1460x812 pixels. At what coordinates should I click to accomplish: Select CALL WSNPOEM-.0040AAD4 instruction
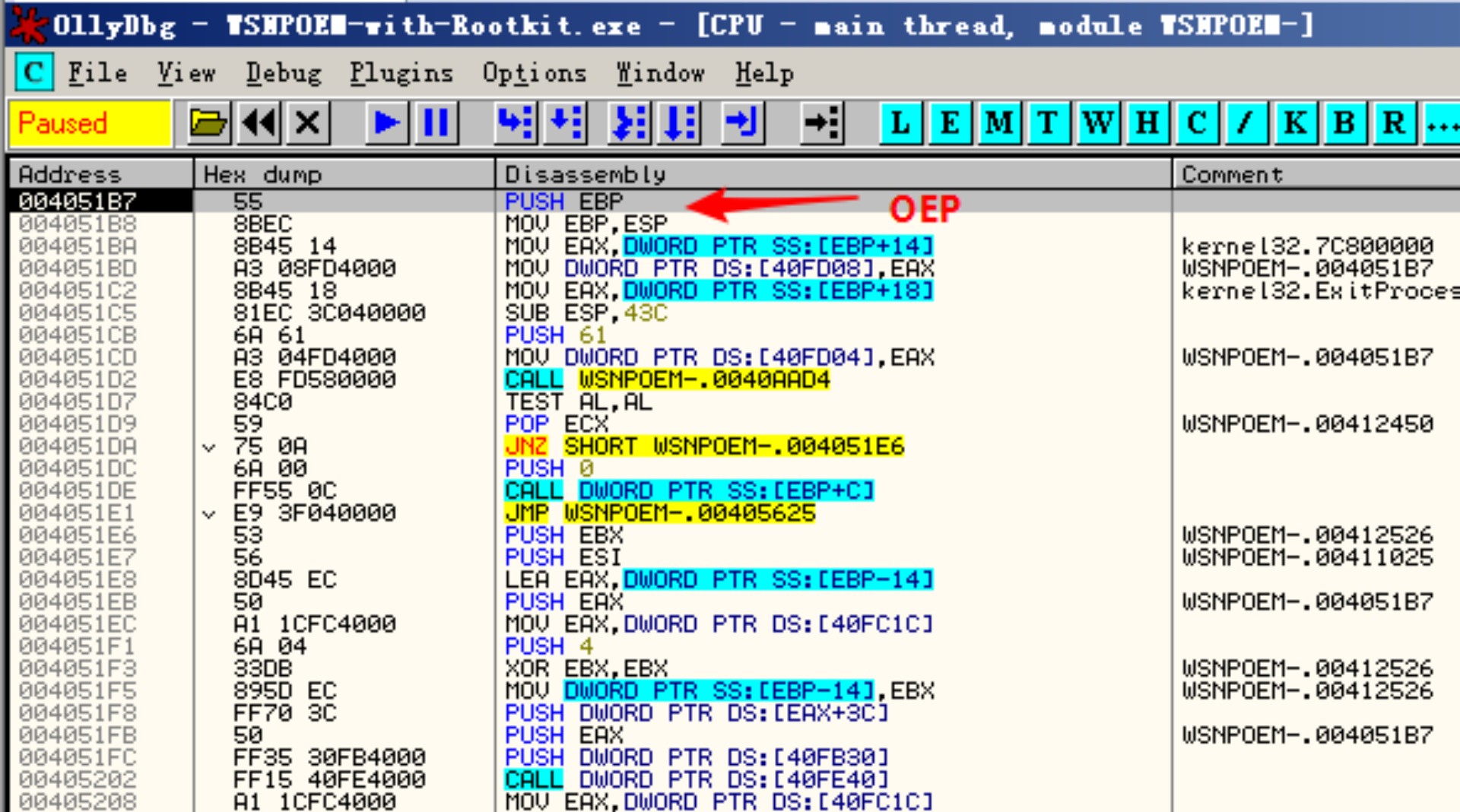[x=668, y=379]
